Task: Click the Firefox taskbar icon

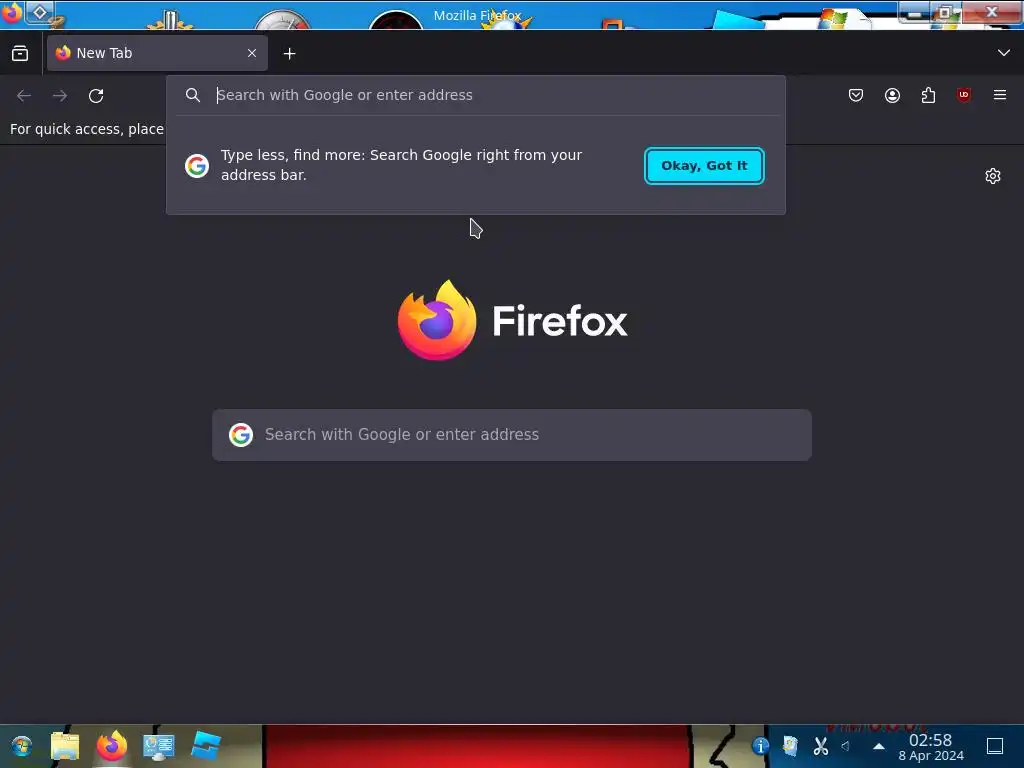Action: (x=112, y=746)
